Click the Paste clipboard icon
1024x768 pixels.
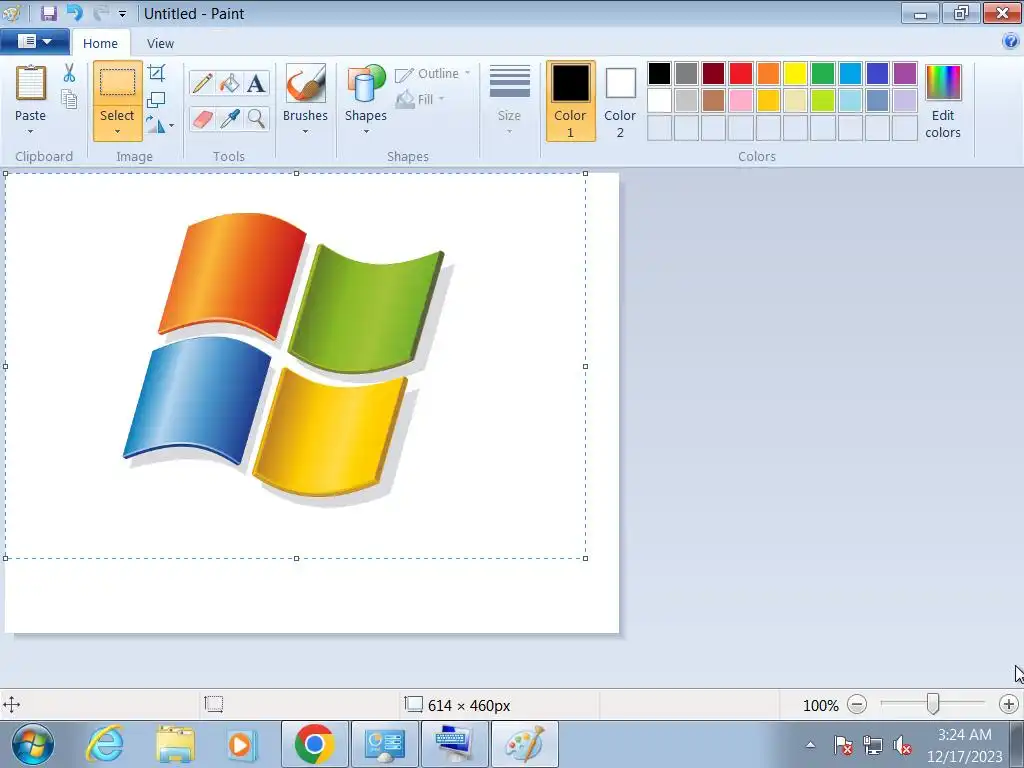click(31, 83)
